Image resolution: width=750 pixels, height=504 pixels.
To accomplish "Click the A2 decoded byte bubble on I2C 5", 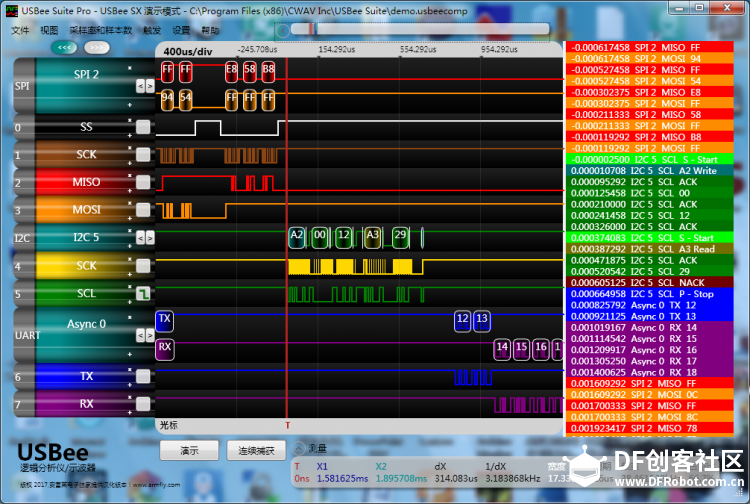I will click(297, 238).
